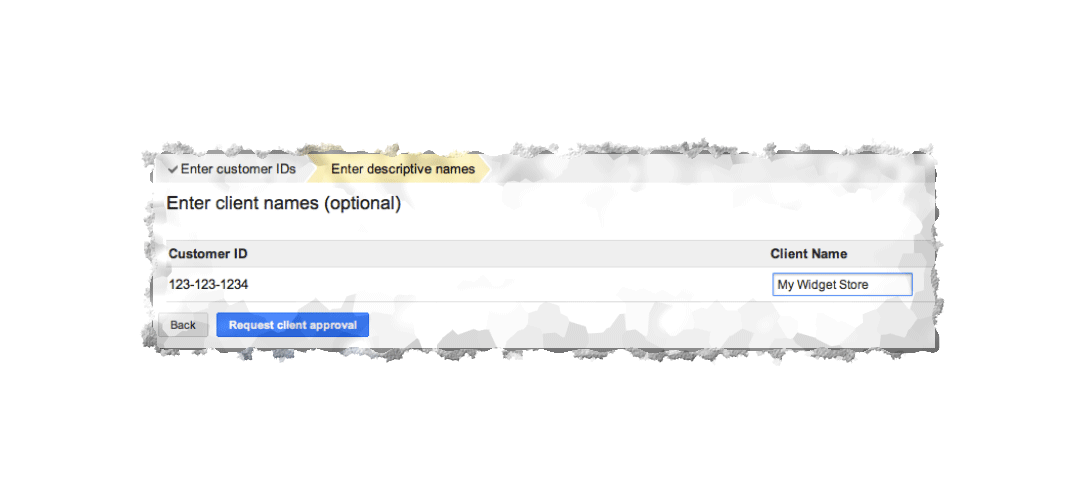Viewport: 1090px width, 503px height.
Task: Click the Back button
Action: point(183,325)
